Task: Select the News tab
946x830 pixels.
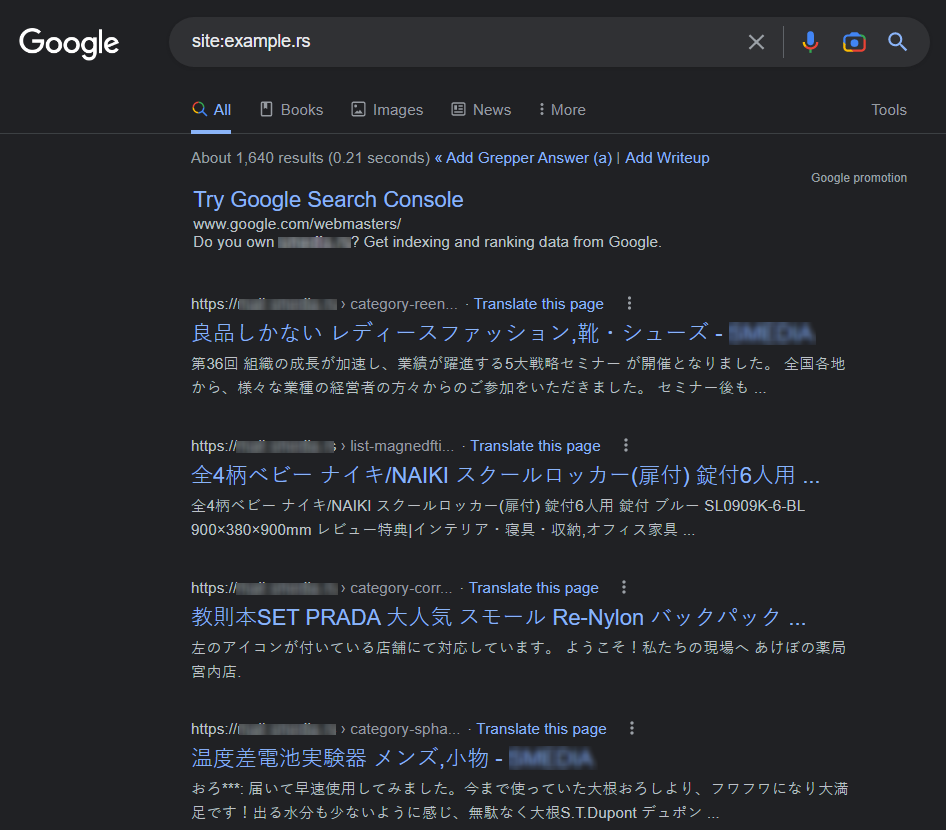Action: [481, 110]
